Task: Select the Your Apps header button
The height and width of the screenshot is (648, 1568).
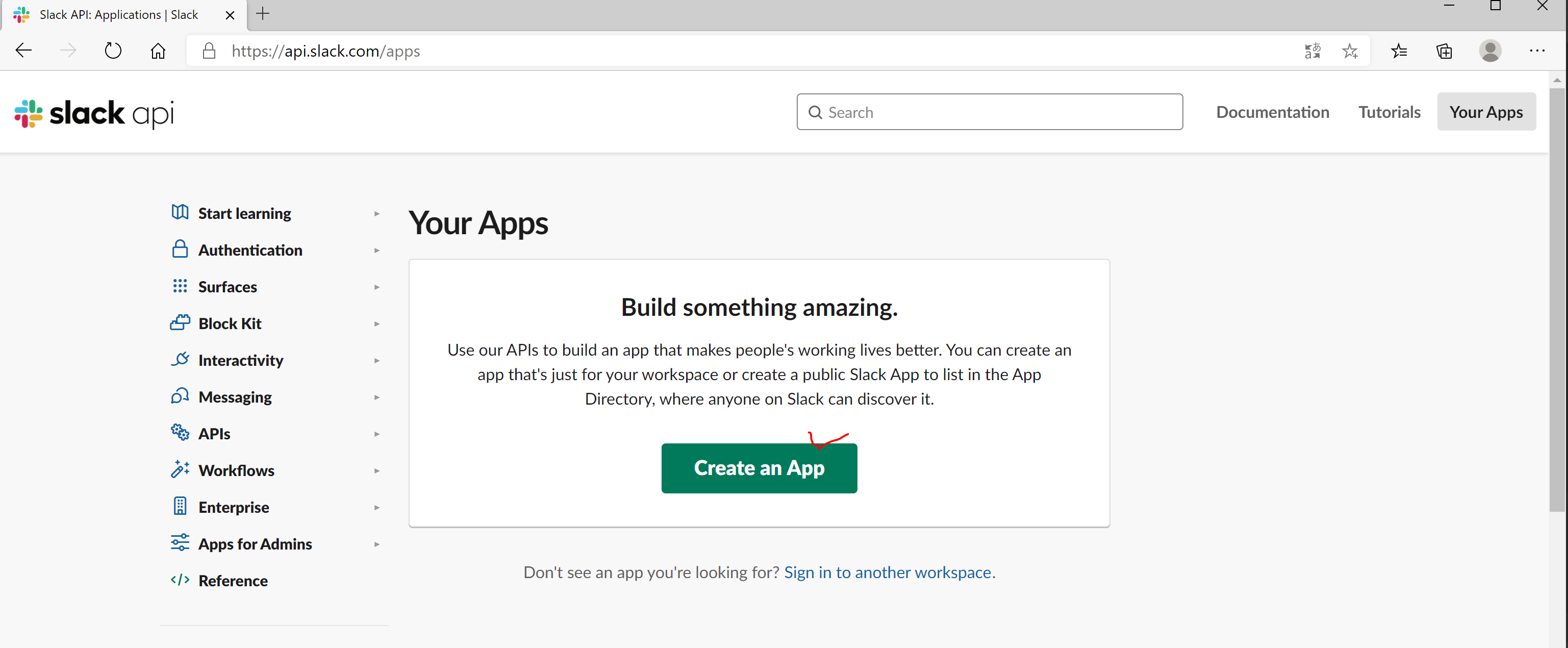Action: [1486, 112]
